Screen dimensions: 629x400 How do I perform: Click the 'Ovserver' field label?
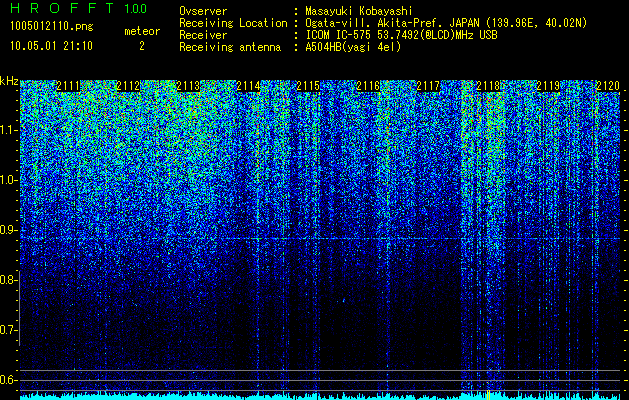pyautogui.click(x=203, y=11)
